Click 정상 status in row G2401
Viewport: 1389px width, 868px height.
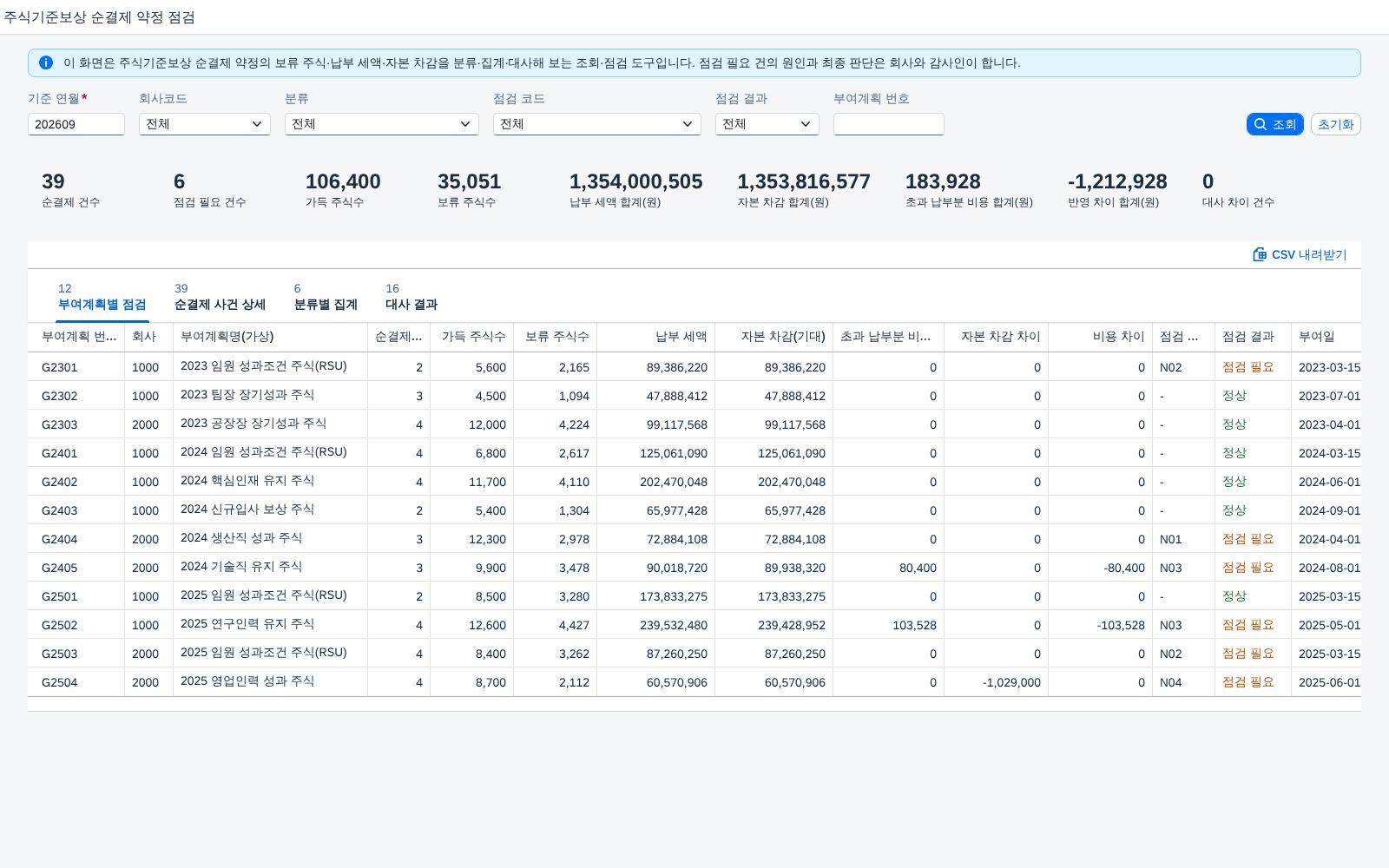[1234, 453]
